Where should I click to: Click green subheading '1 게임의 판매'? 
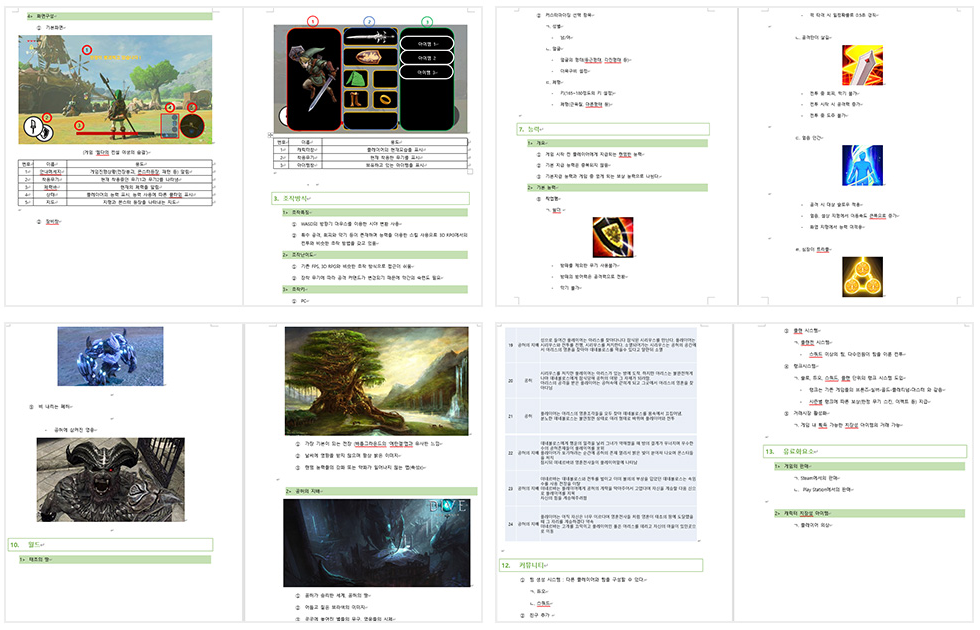tap(869, 466)
